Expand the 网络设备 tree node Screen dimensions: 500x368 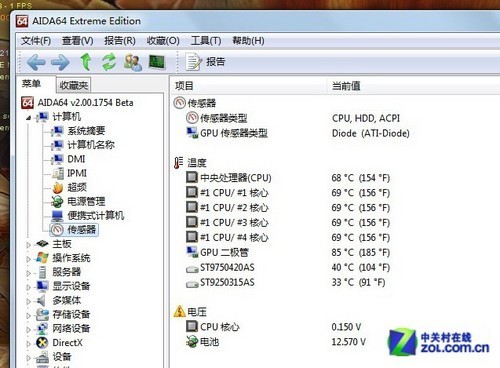(x=29, y=330)
